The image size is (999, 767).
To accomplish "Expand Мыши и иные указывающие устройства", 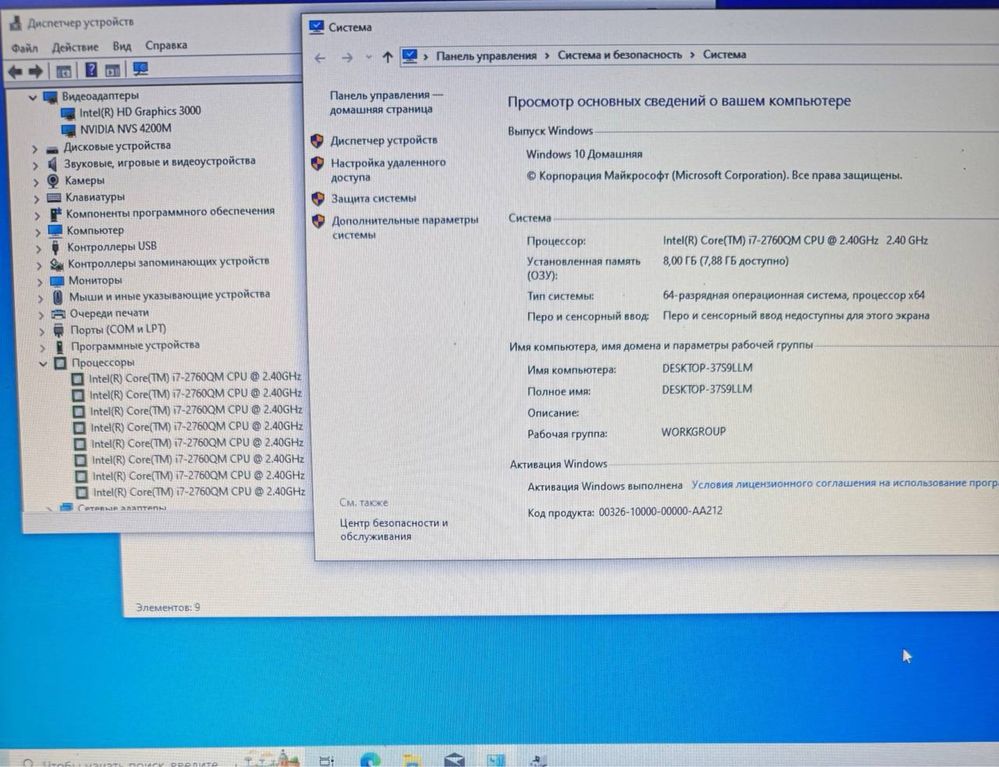I will 41,297.
